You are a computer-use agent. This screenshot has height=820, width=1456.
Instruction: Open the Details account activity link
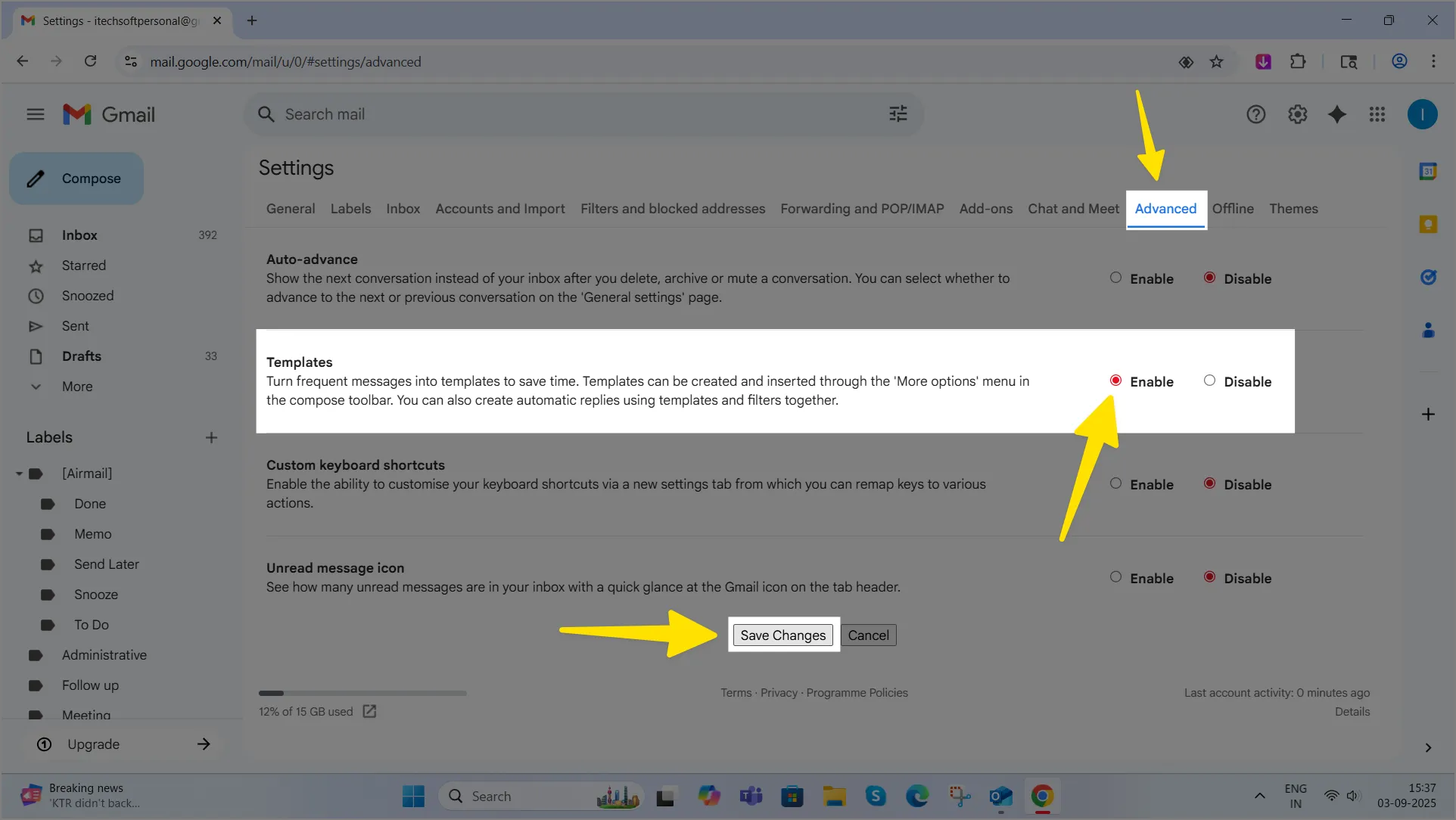click(x=1352, y=712)
